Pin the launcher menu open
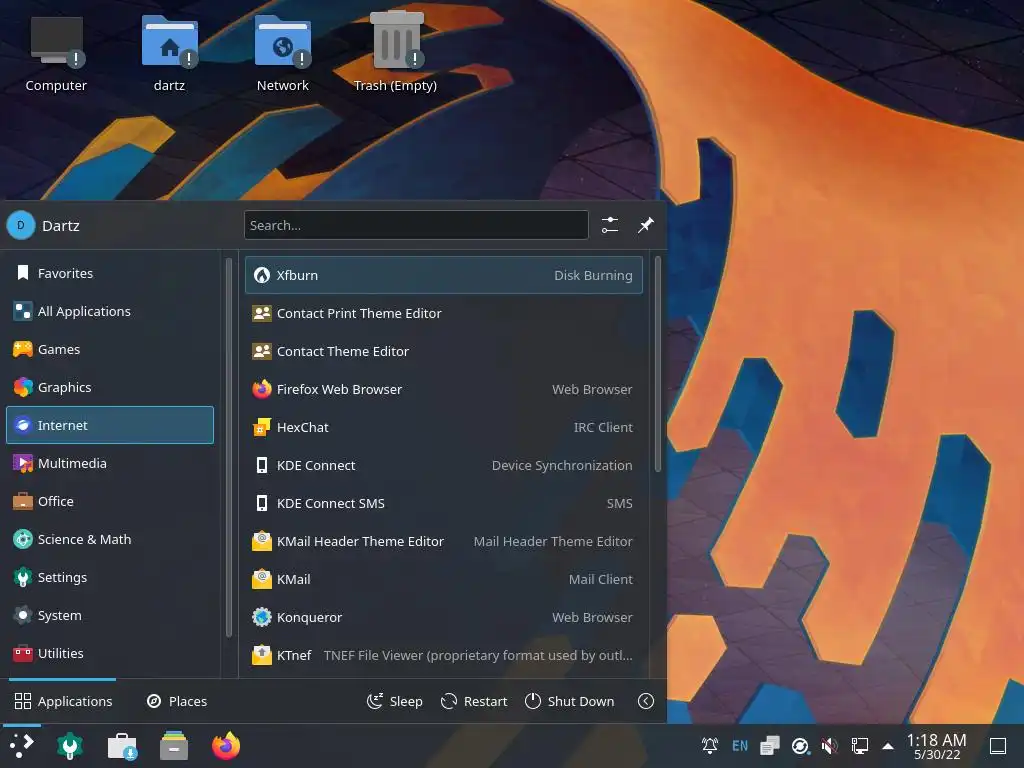 pyautogui.click(x=646, y=225)
